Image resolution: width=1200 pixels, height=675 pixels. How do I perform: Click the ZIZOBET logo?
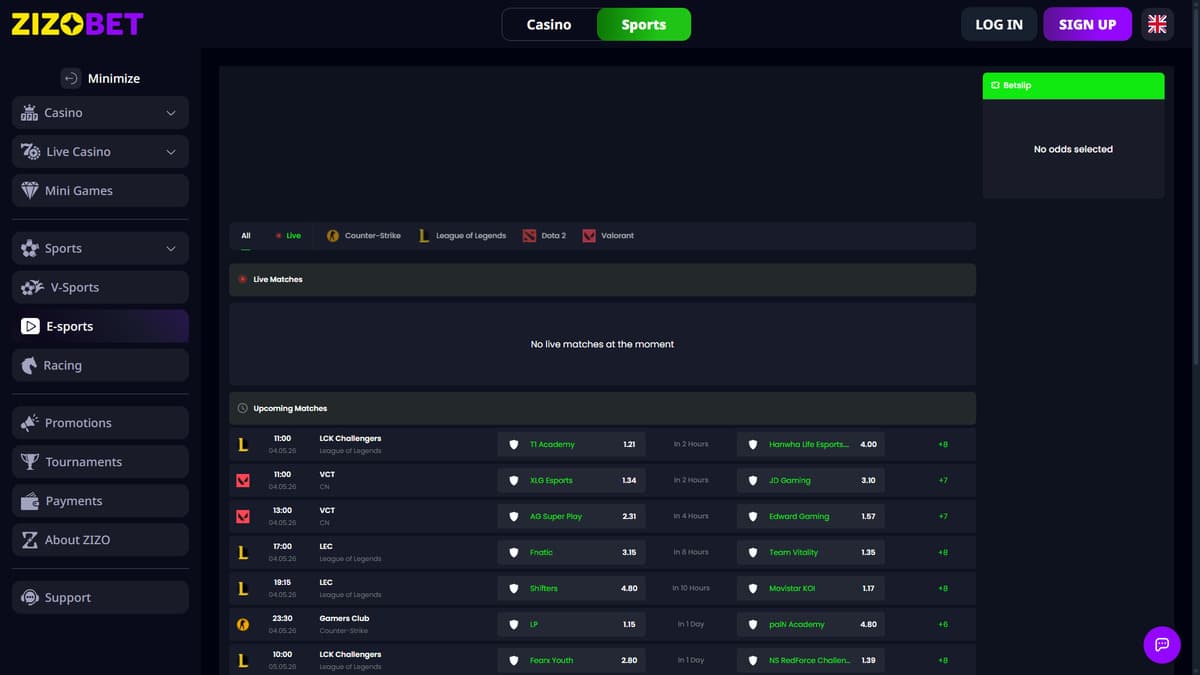77,24
